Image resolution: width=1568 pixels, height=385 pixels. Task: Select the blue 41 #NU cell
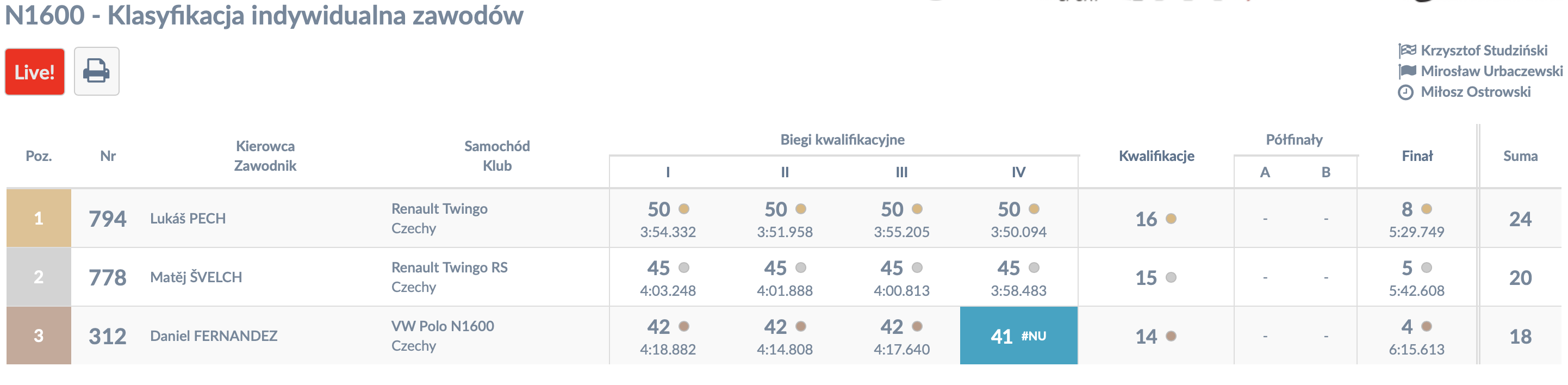1018,336
